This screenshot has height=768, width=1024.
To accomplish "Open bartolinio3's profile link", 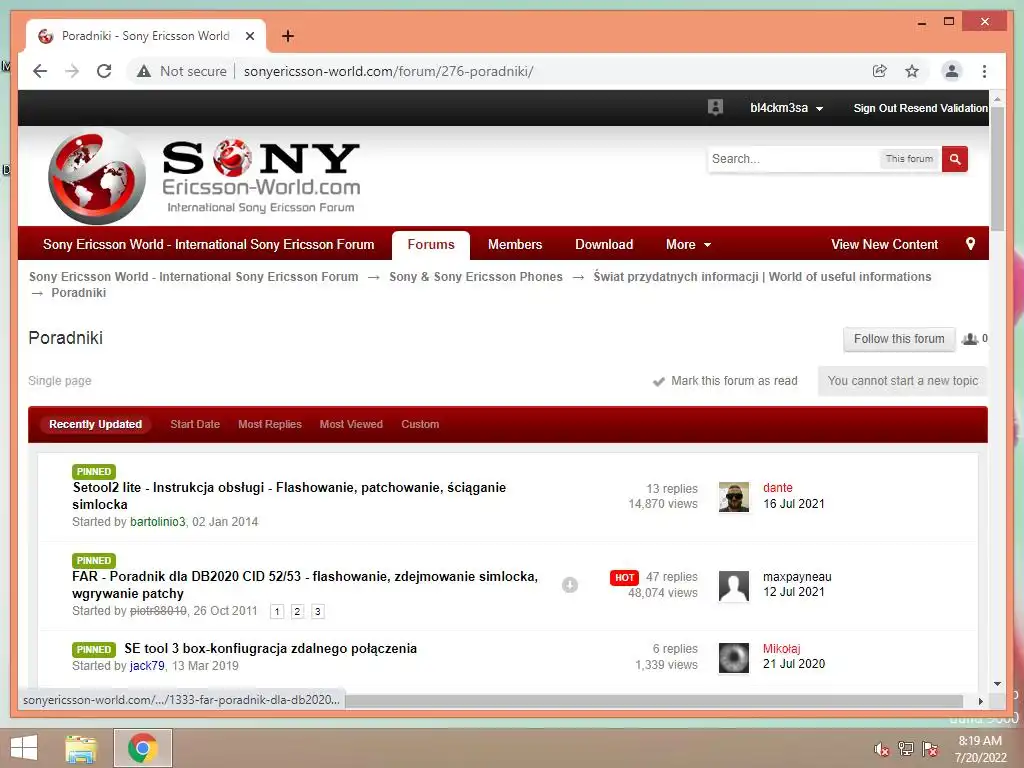I will (x=157, y=522).
